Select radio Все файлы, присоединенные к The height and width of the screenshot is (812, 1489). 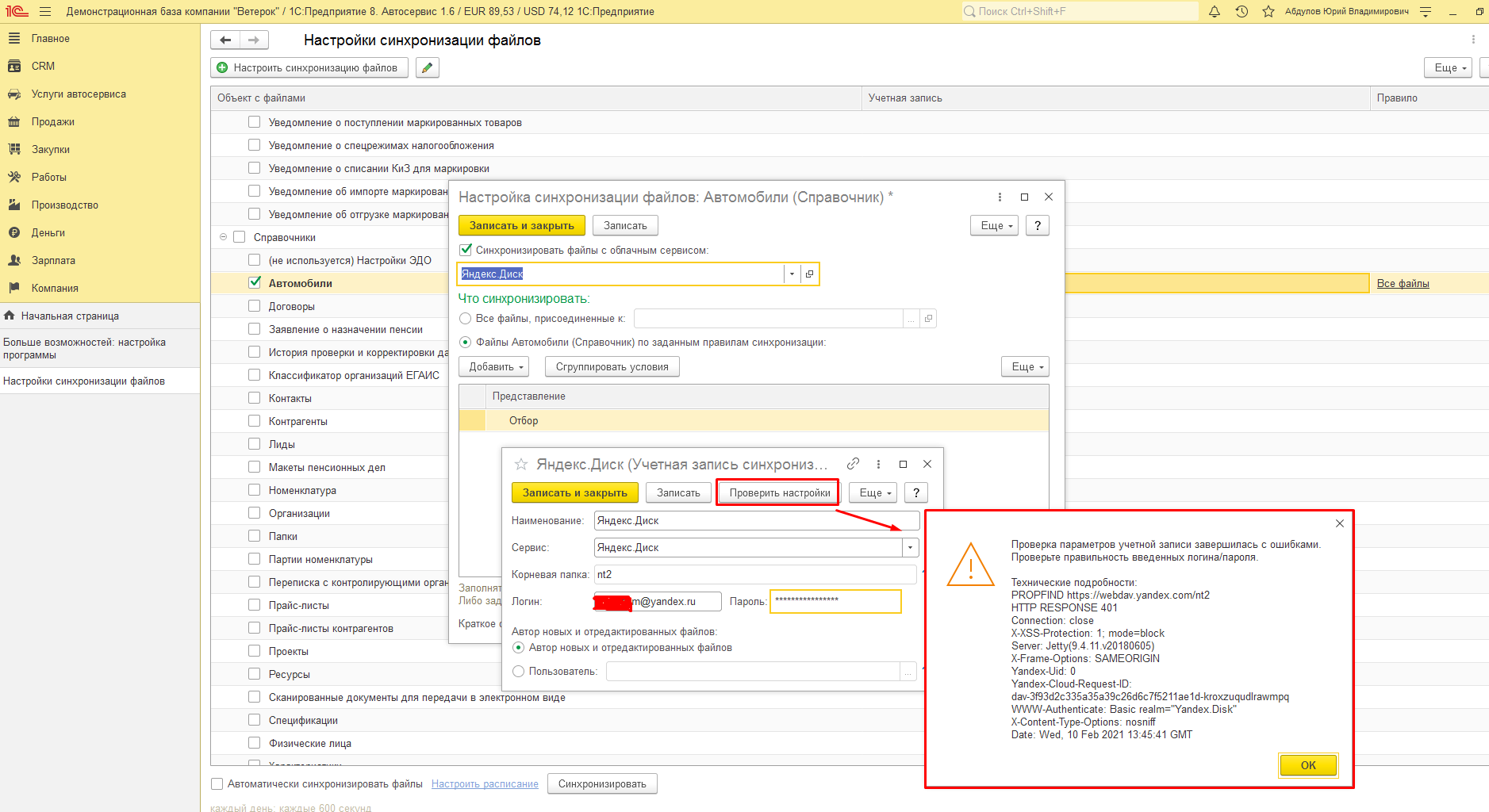(x=466, y=318)
